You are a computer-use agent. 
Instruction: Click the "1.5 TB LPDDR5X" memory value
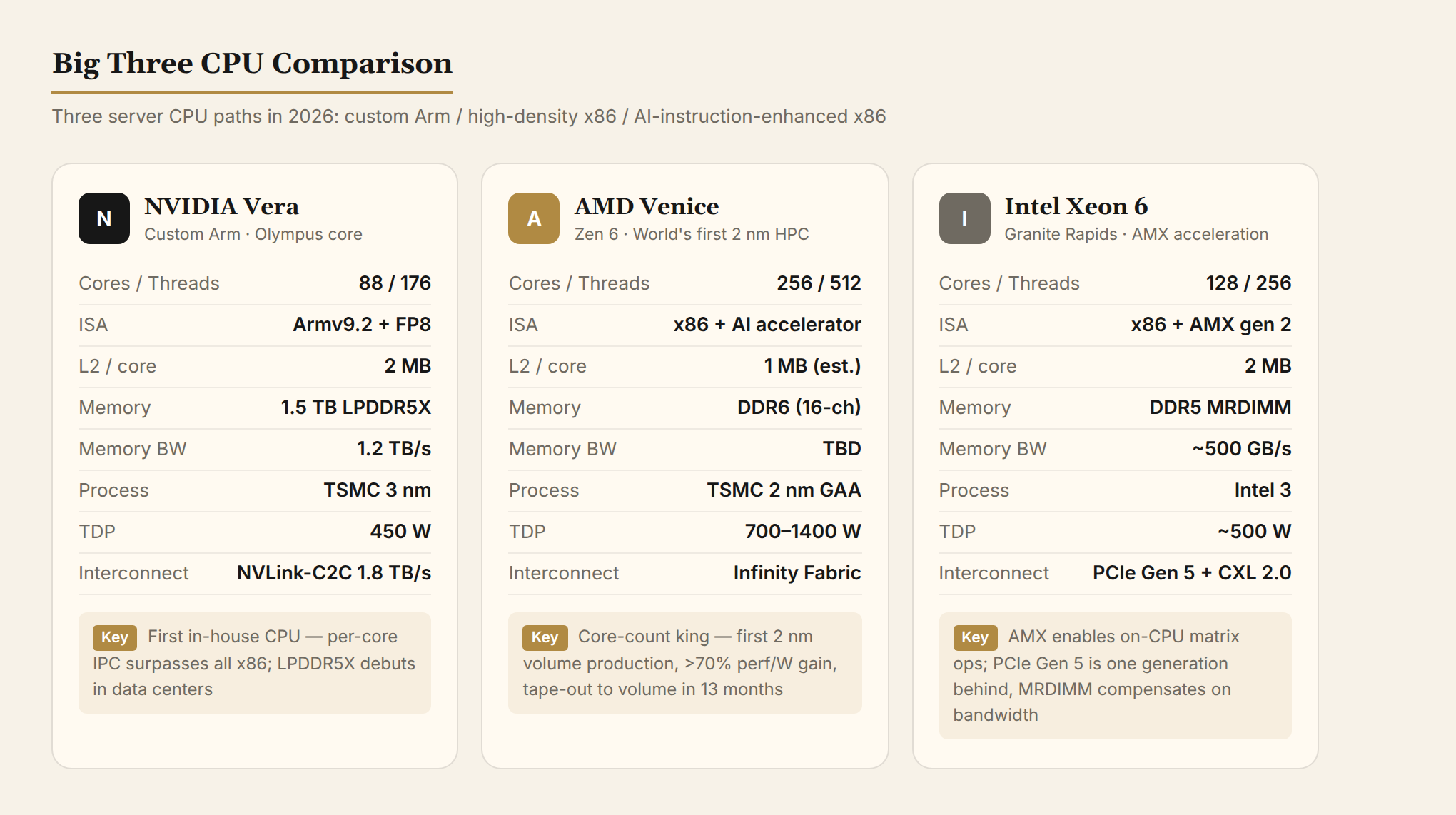coord(355,407)
